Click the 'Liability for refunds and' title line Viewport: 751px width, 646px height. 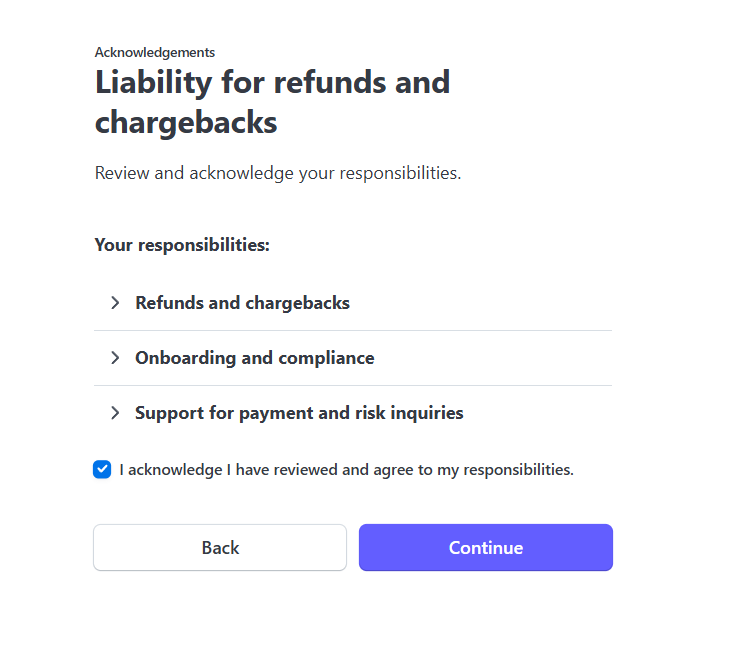272,82
